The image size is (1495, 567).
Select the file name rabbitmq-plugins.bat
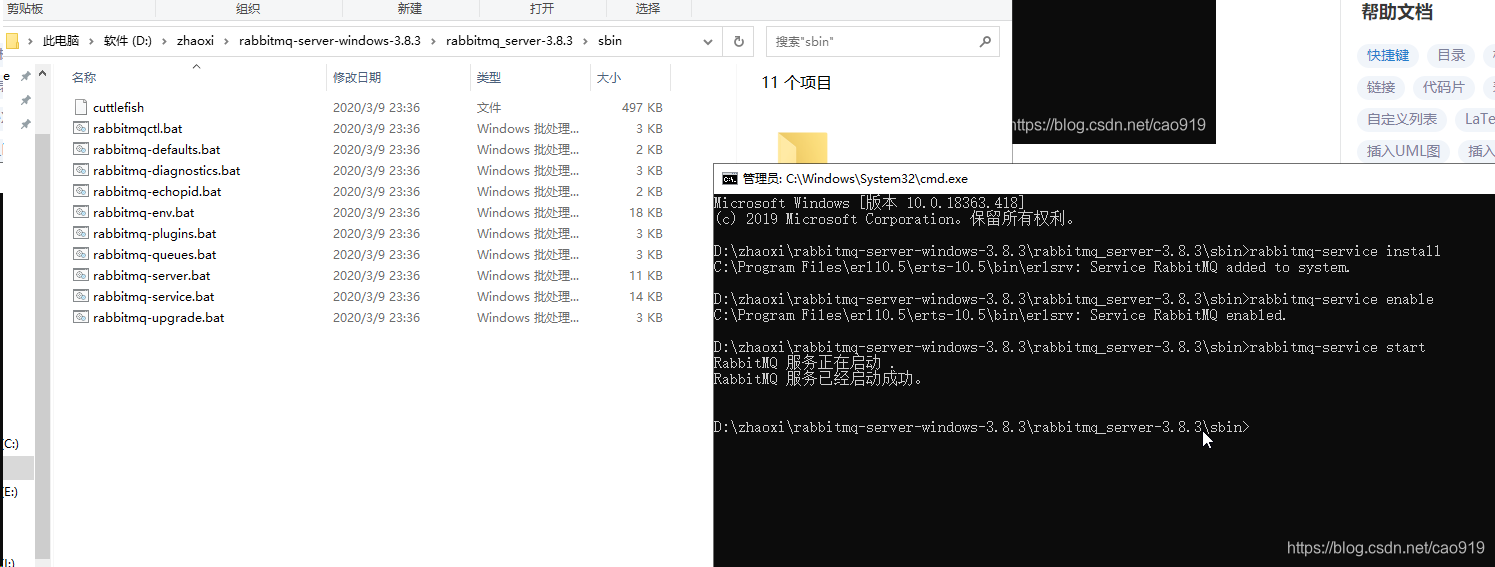click(x=155, y=233)
